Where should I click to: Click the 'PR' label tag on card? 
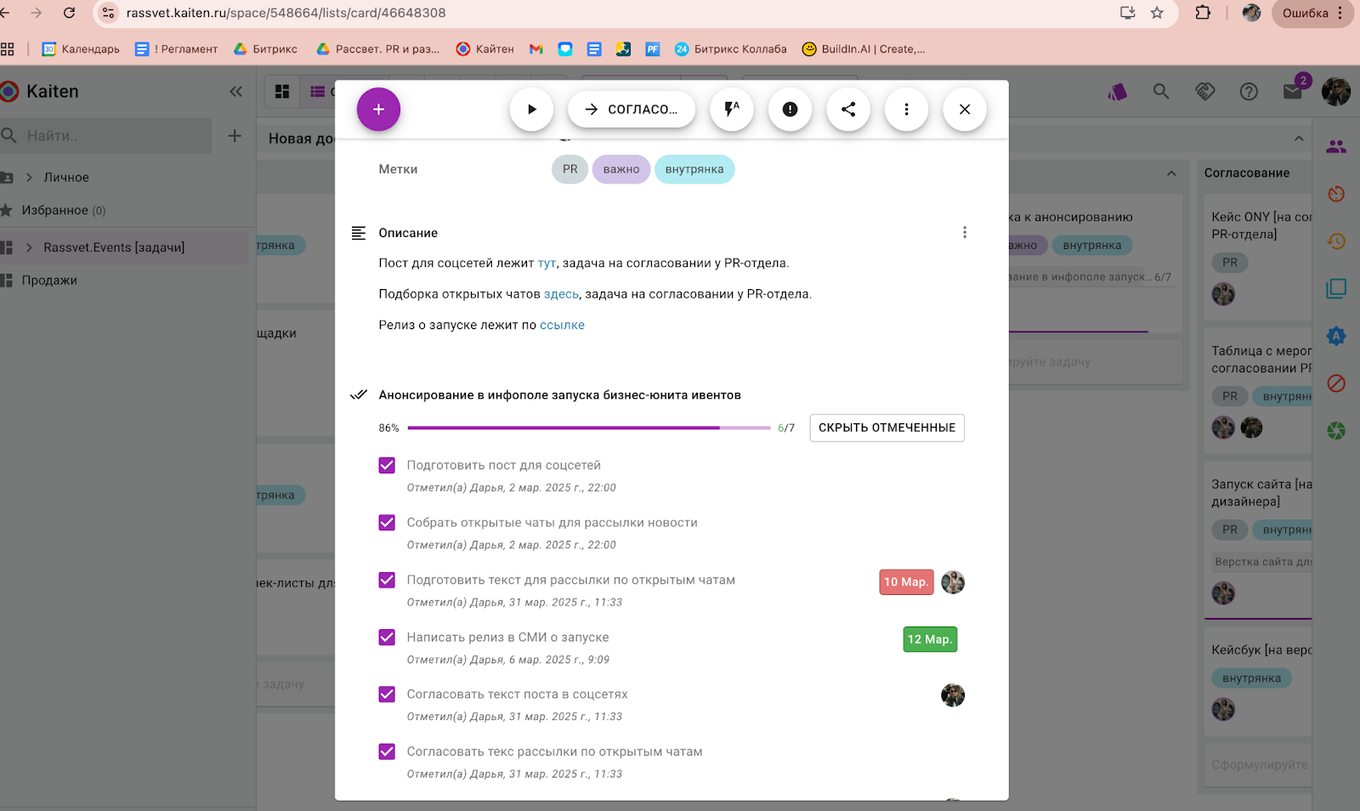pyautogui.click(x=570, y=169)
